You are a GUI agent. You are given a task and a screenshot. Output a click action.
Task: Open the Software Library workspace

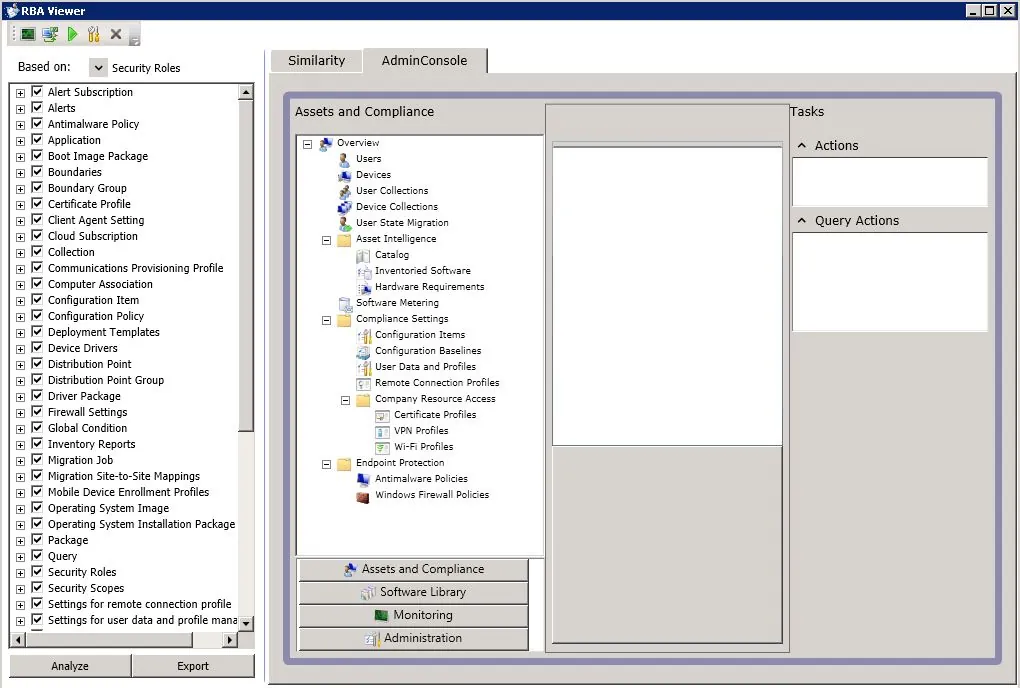[x=413, y=592]
